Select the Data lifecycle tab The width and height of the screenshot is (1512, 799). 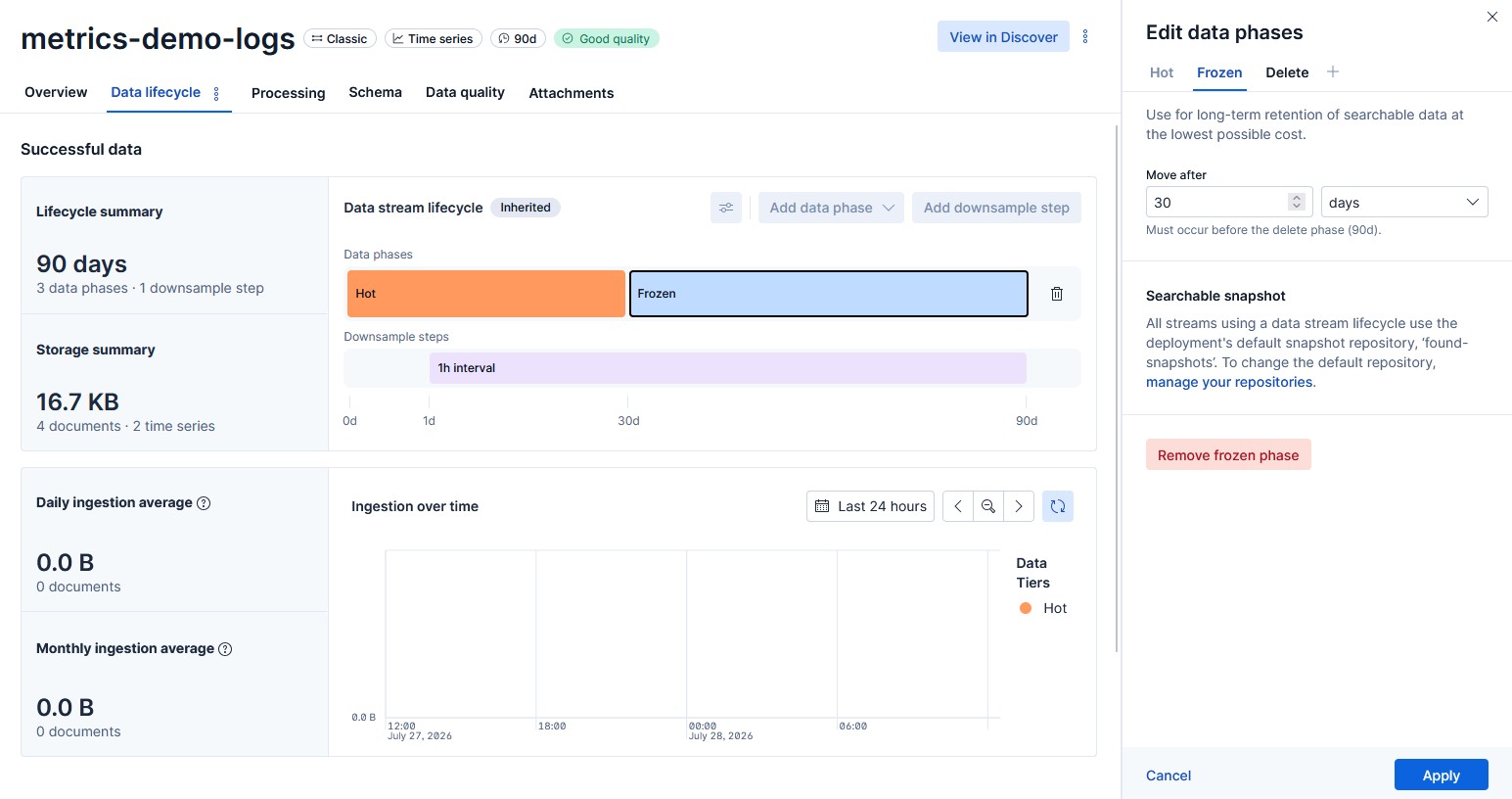tap(156, 92)
